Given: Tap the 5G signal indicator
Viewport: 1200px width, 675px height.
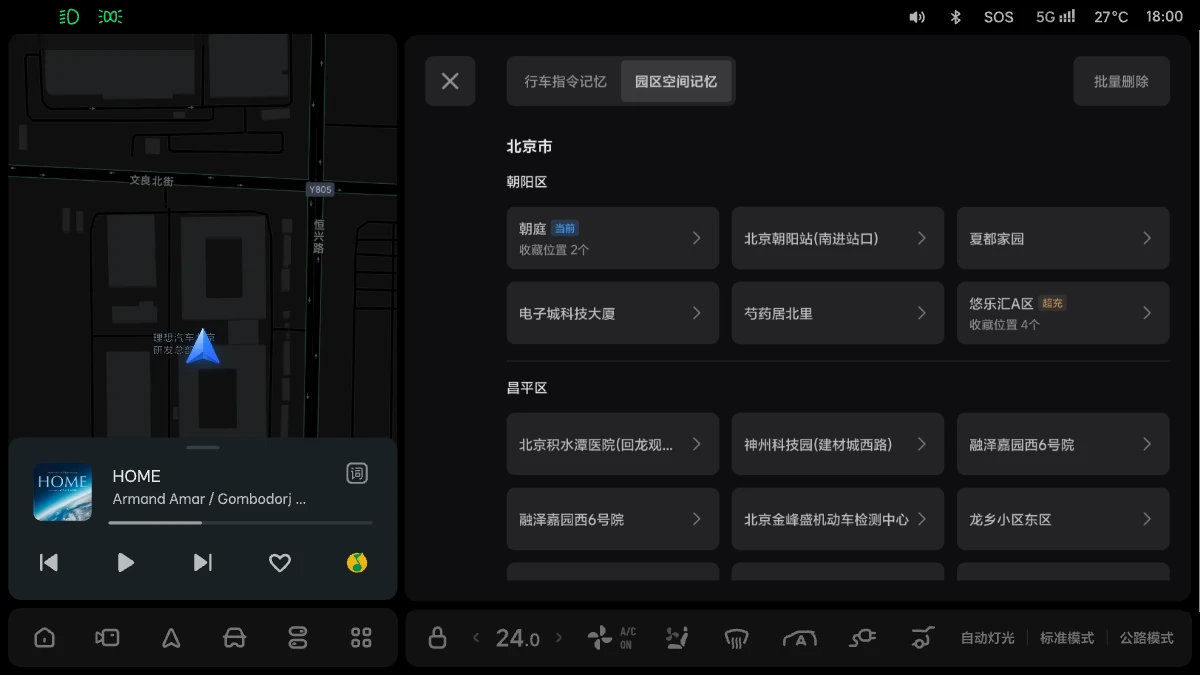Looking at the screenshot, I should [1055, 17].
